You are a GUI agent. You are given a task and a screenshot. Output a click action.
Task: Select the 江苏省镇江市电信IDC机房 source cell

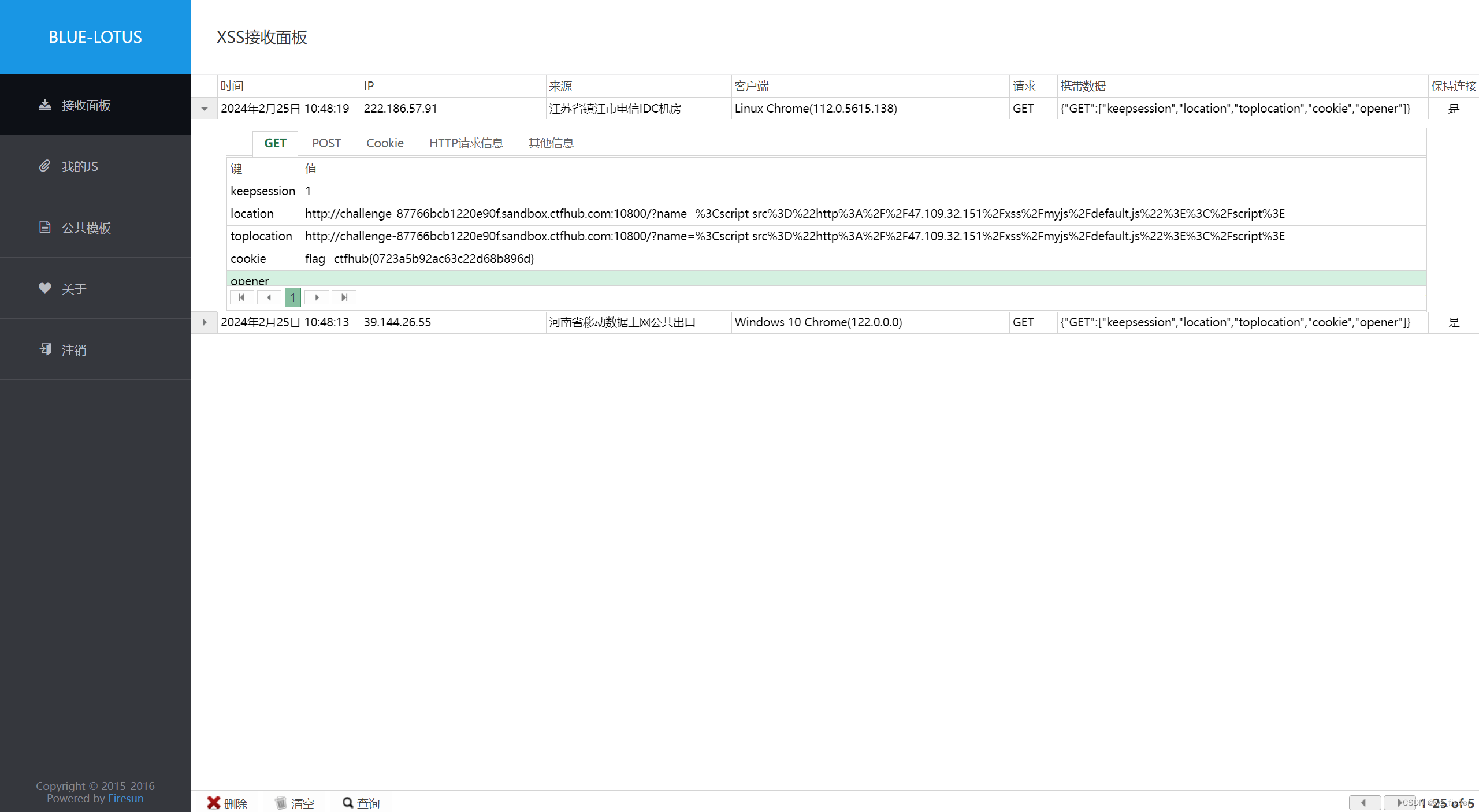pos(638,109)
